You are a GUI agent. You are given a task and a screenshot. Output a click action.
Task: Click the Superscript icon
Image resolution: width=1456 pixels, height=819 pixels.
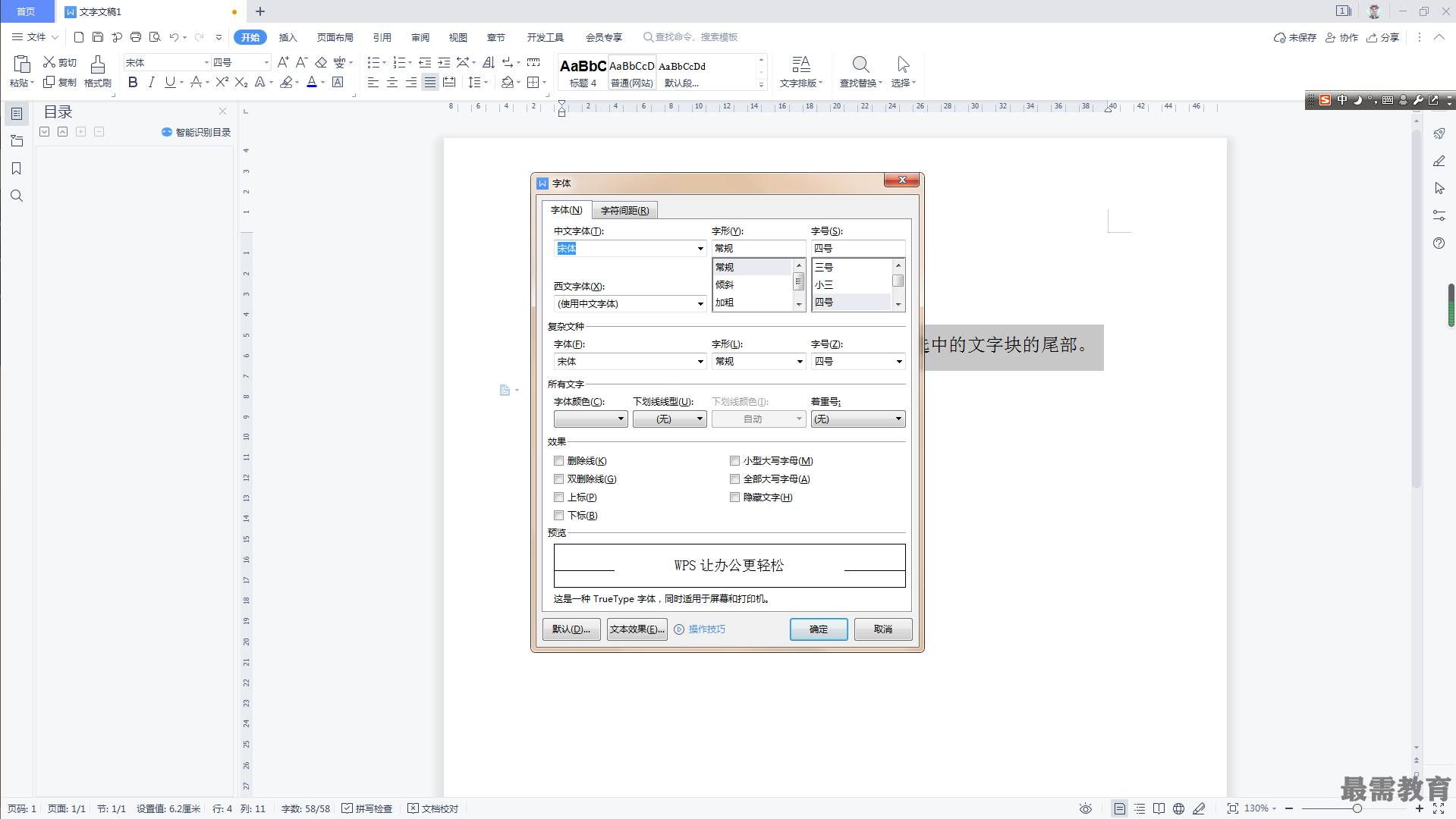tap(222, 82)
